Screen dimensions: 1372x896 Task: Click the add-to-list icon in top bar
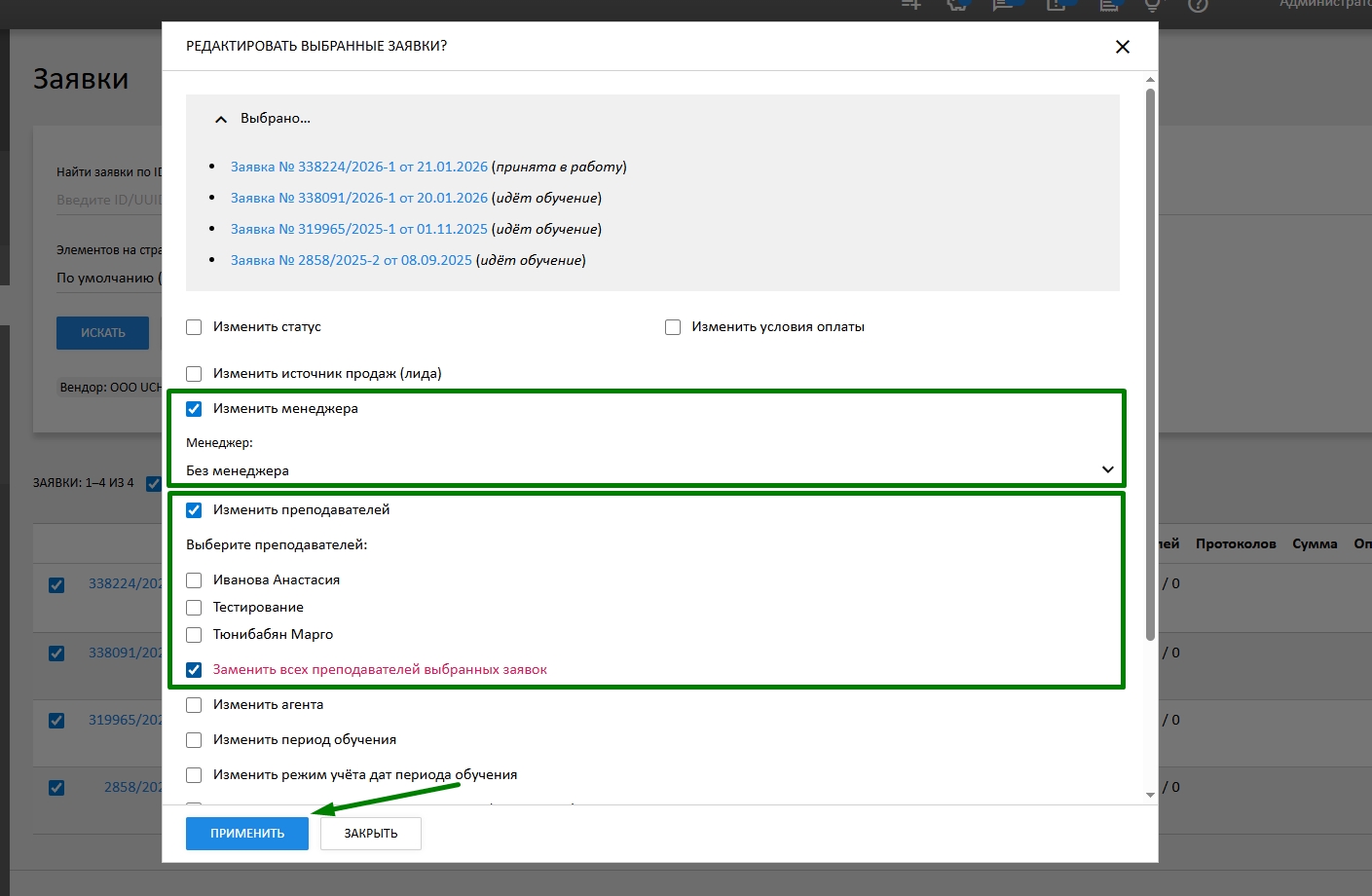pyautogui.click(x=910, y=5)
